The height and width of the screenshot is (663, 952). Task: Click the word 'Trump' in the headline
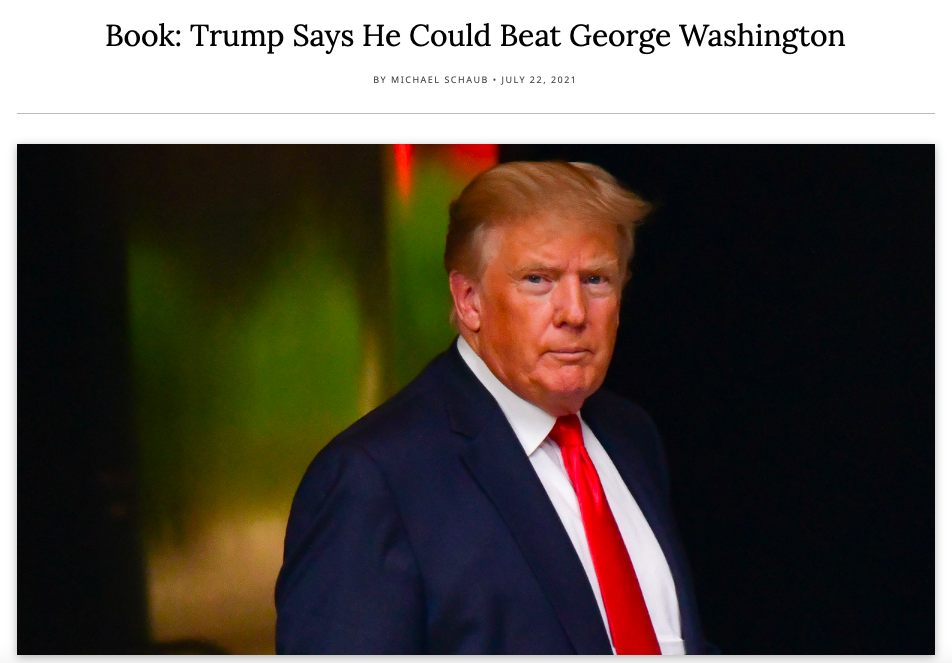(237, 37)
